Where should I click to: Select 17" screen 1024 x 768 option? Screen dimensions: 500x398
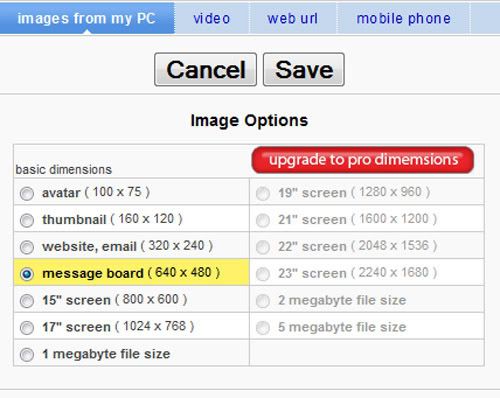click(x=27, y=328)
